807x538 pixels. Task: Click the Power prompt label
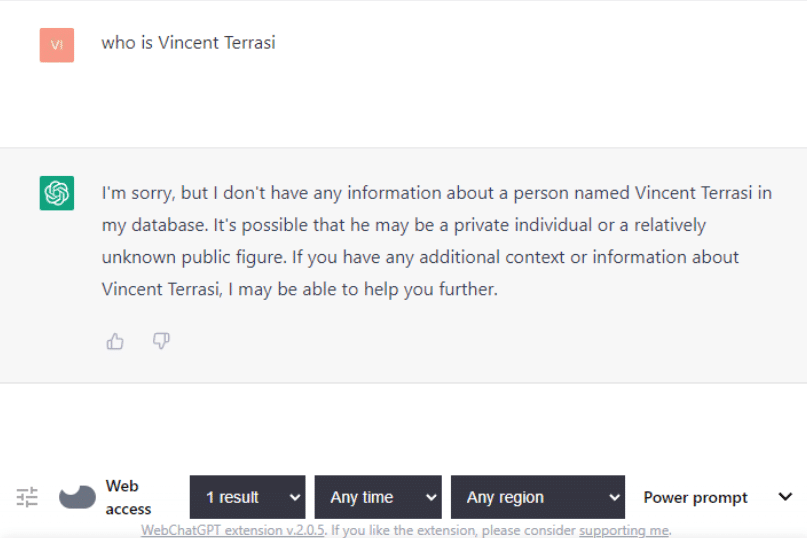click(695, 497)
